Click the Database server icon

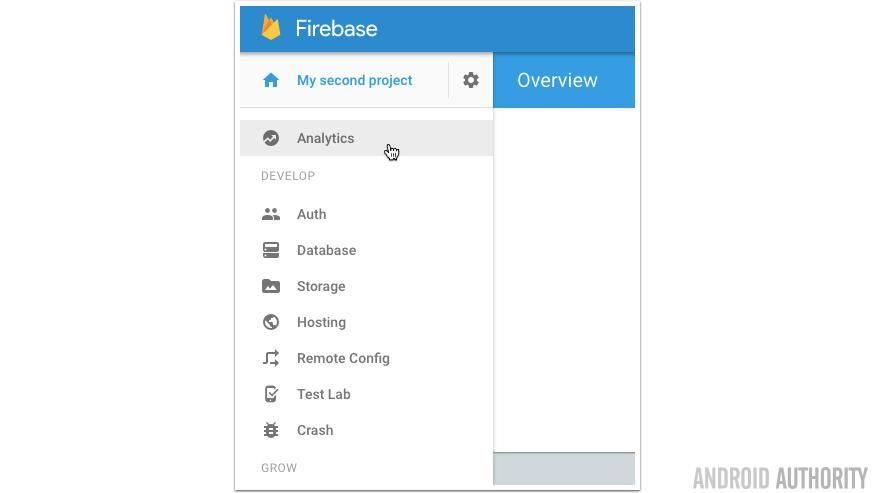click(x=271, y=250)
